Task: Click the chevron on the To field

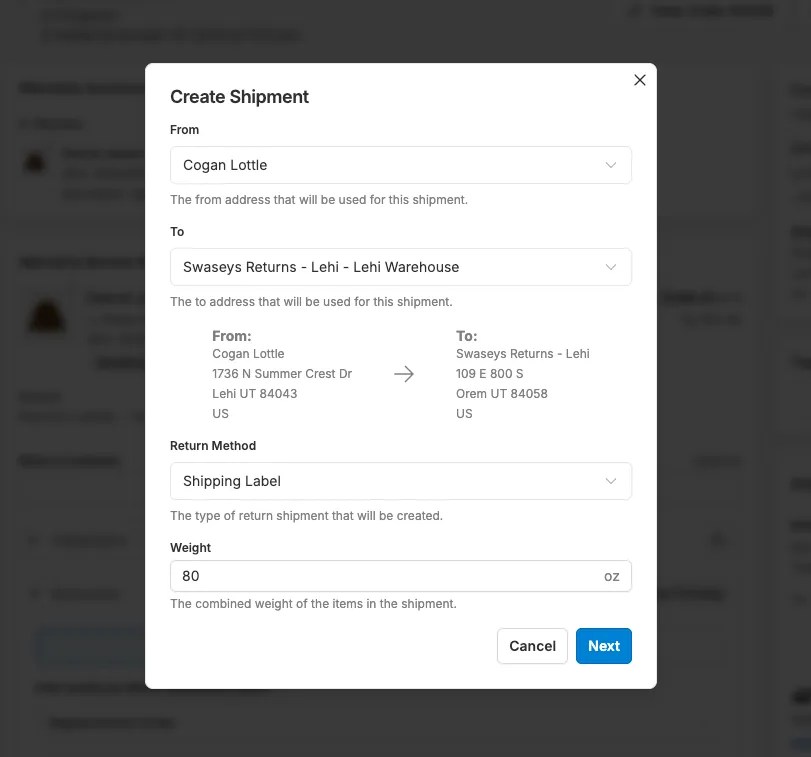Action: click(610, 267)
